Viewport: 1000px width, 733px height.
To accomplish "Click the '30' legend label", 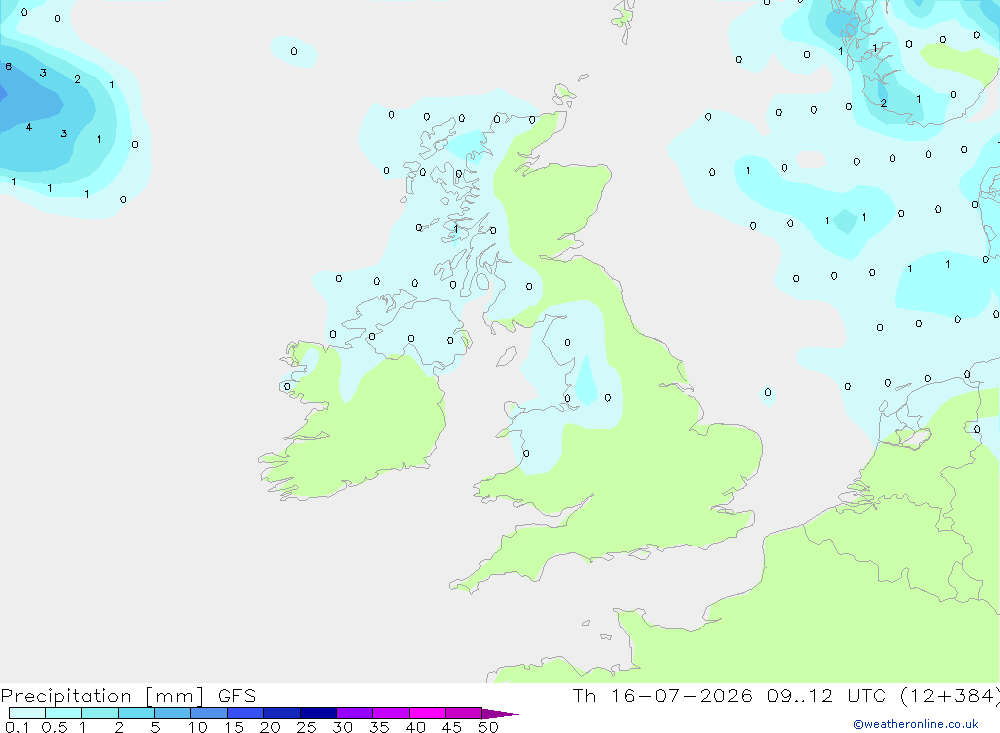I will pos(342,727).
